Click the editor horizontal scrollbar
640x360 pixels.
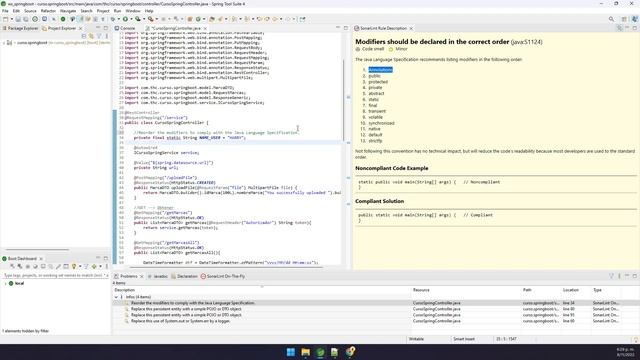point(227,267)
